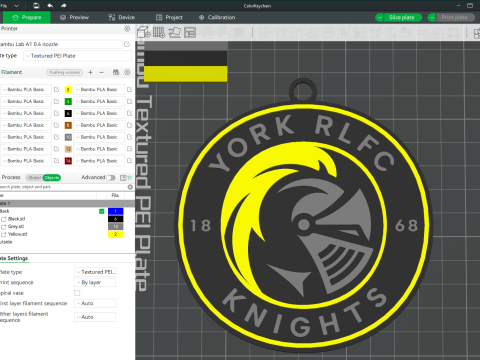Viewport: 480px width, 360px height.
Task: Click green filament 4 color swatch
Action: coord(68,101)
